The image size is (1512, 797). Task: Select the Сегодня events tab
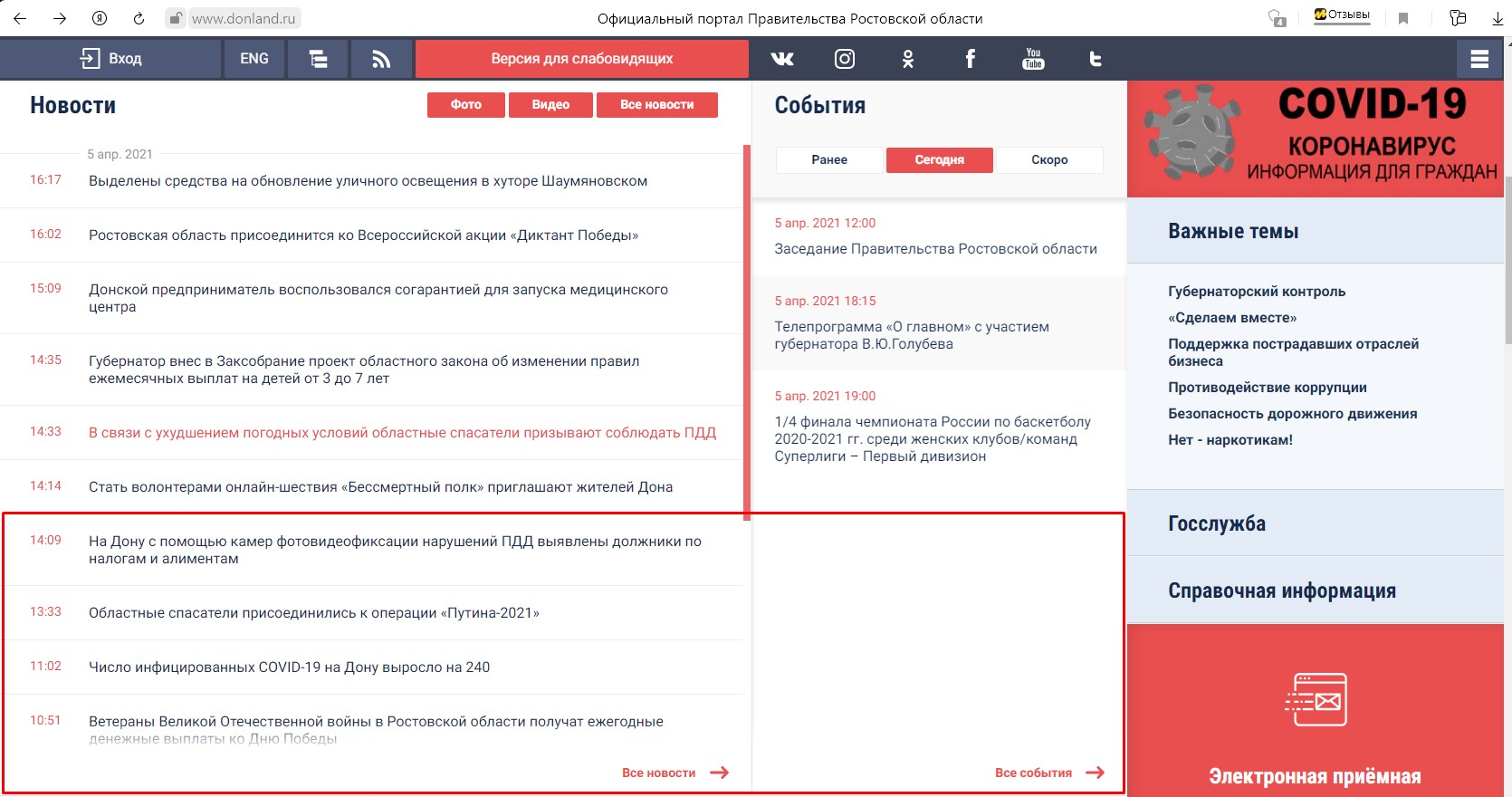939,160
